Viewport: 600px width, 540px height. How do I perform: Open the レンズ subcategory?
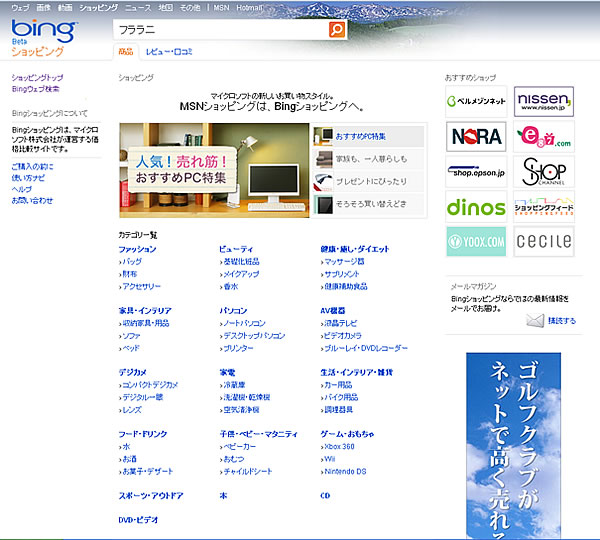[x=132, y=409]
